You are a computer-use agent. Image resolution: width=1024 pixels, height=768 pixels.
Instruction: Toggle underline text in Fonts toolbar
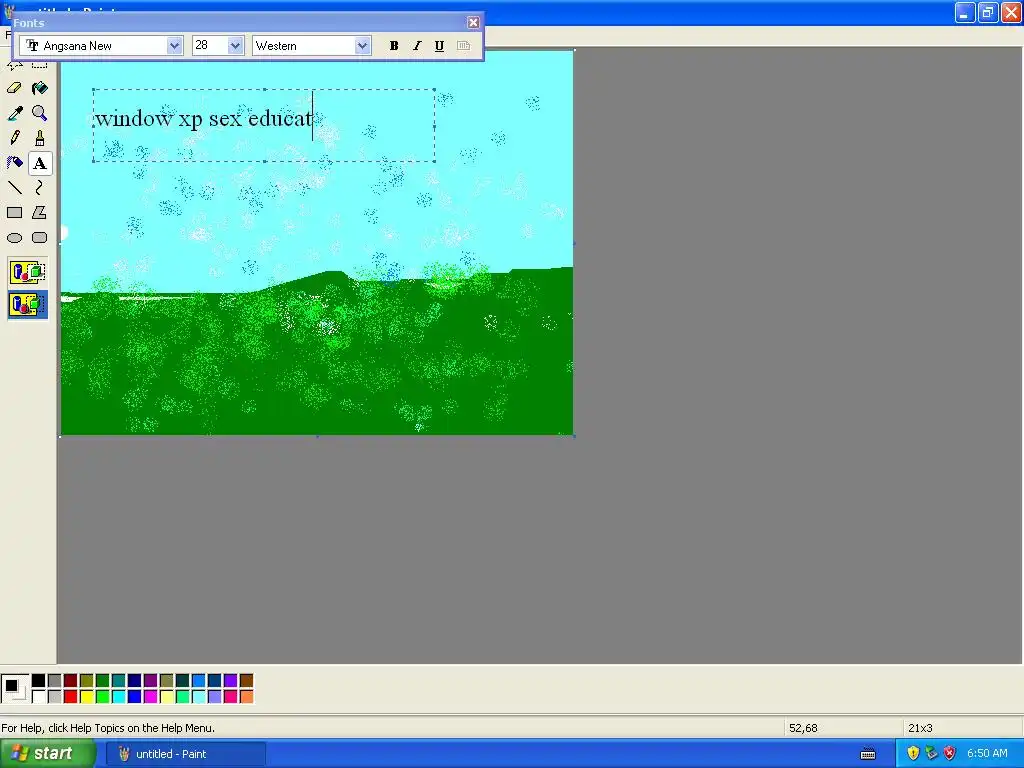(440, 46)
